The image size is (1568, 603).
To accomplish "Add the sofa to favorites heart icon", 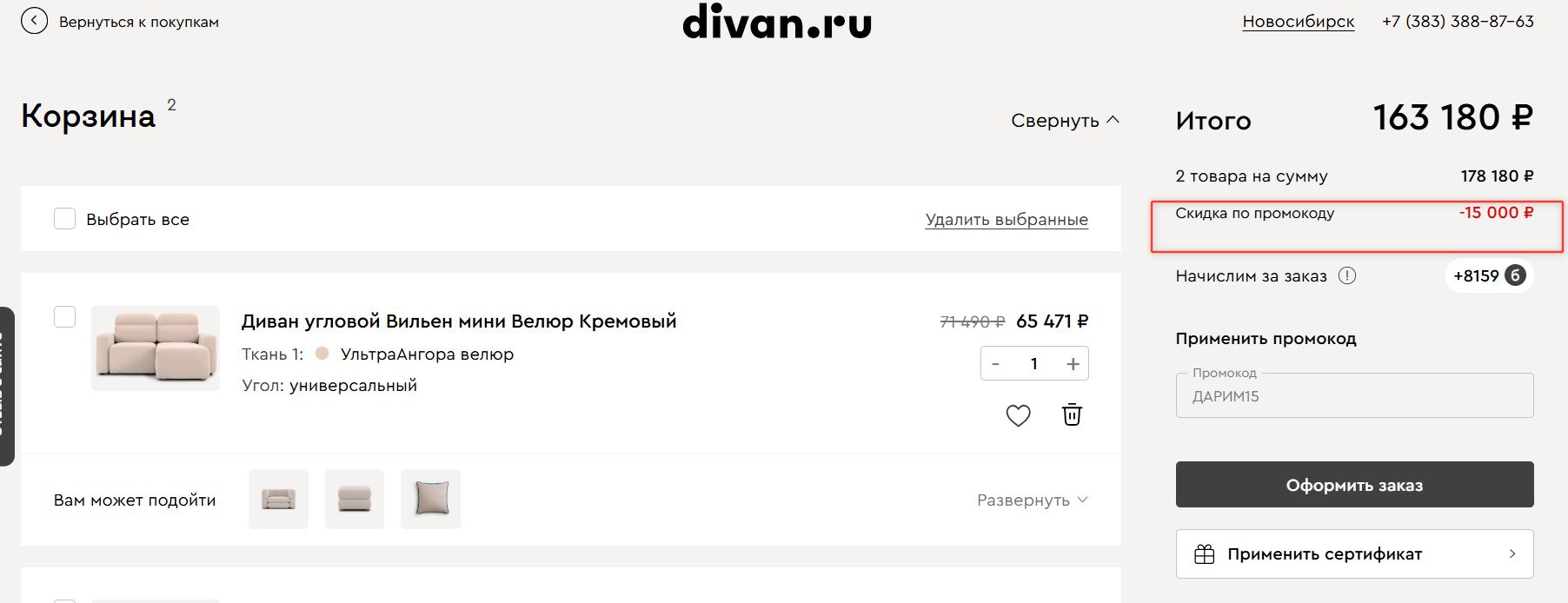I will (x=1018, y=415).
